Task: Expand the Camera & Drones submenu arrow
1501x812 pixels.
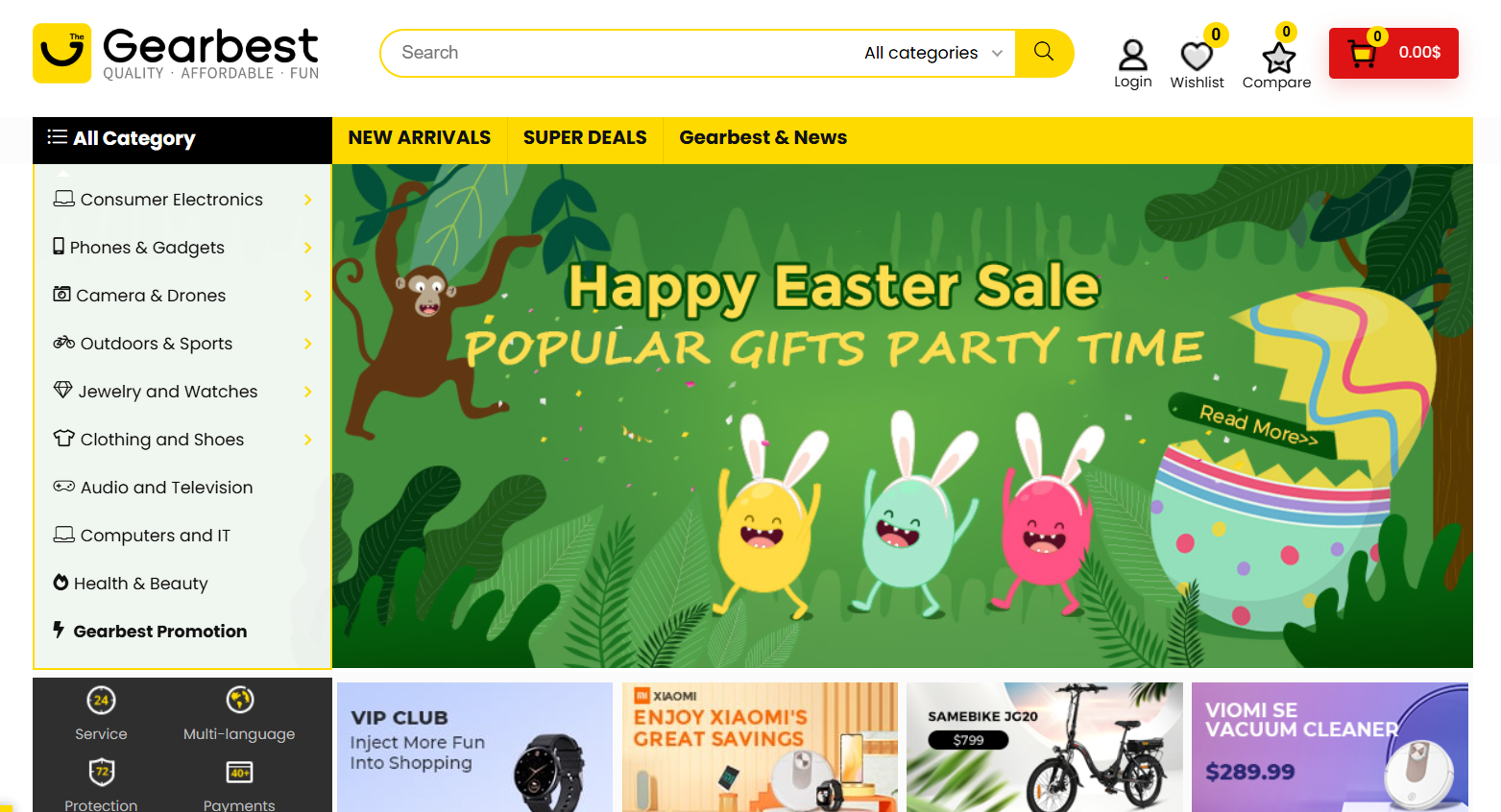Action: (308, 296)
